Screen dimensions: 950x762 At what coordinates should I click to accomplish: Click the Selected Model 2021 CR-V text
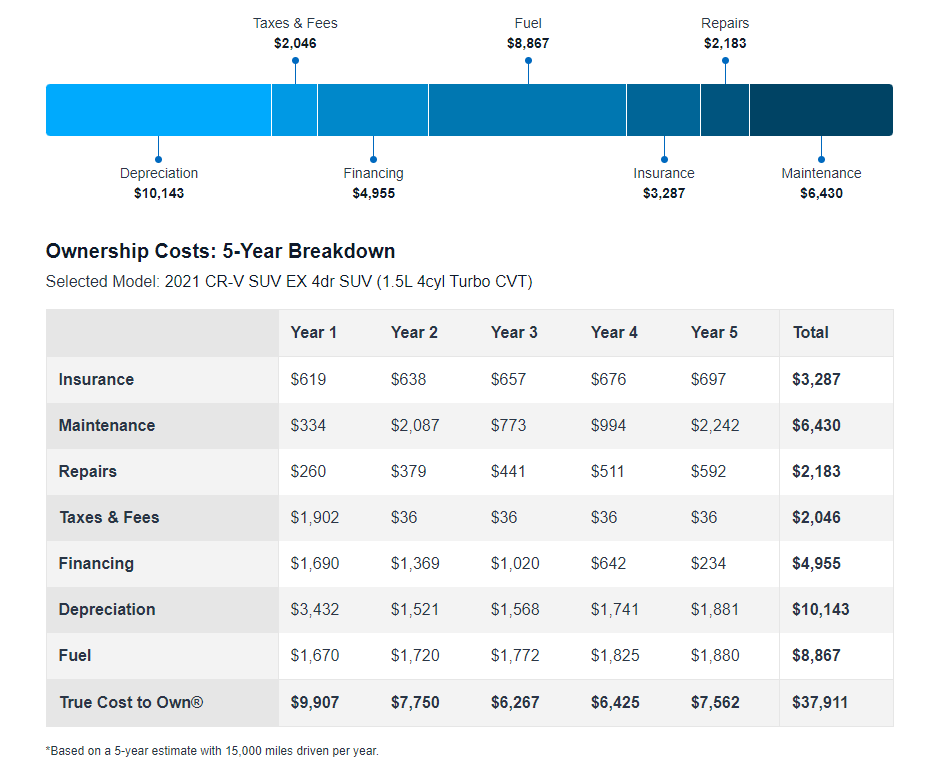coord(289,282)
